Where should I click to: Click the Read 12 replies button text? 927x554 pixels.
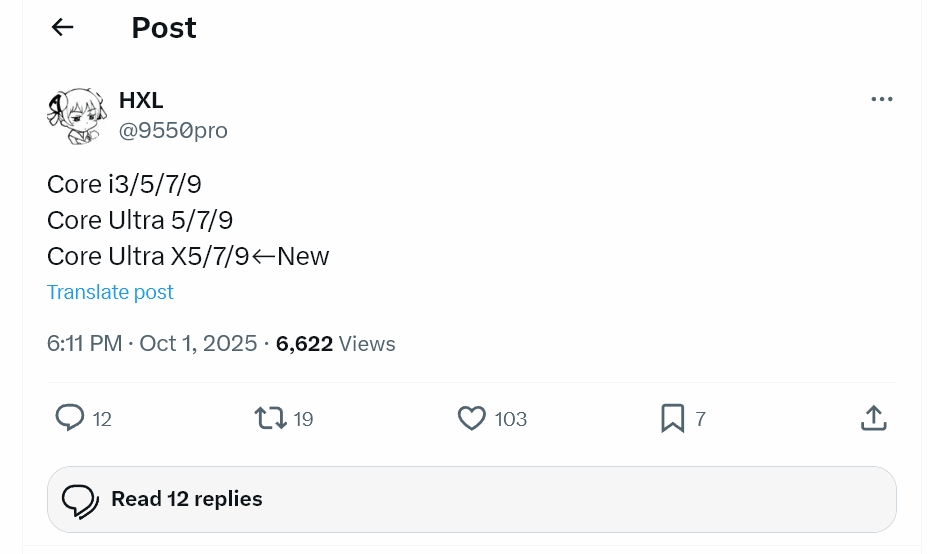click(x=186, y=499)
